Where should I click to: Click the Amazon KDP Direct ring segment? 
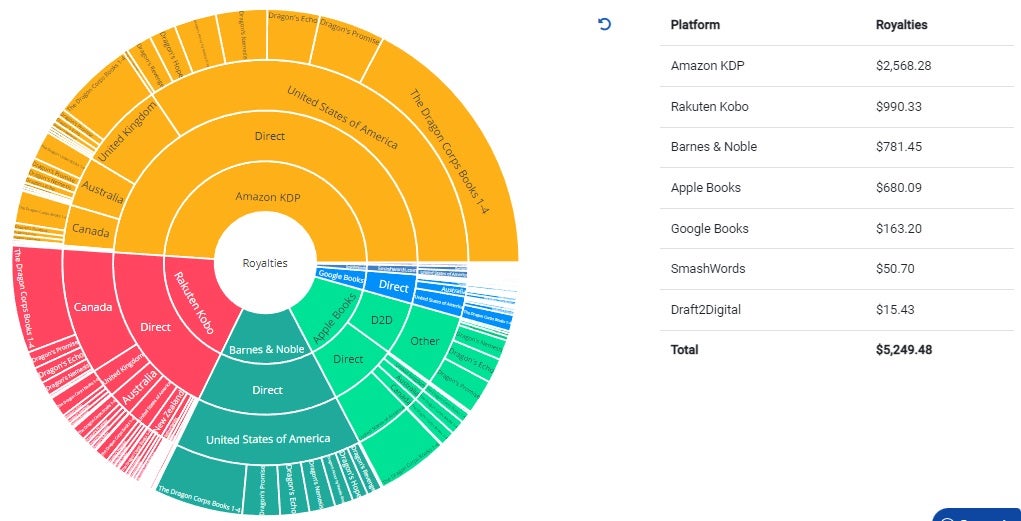[x=269, y=136]
